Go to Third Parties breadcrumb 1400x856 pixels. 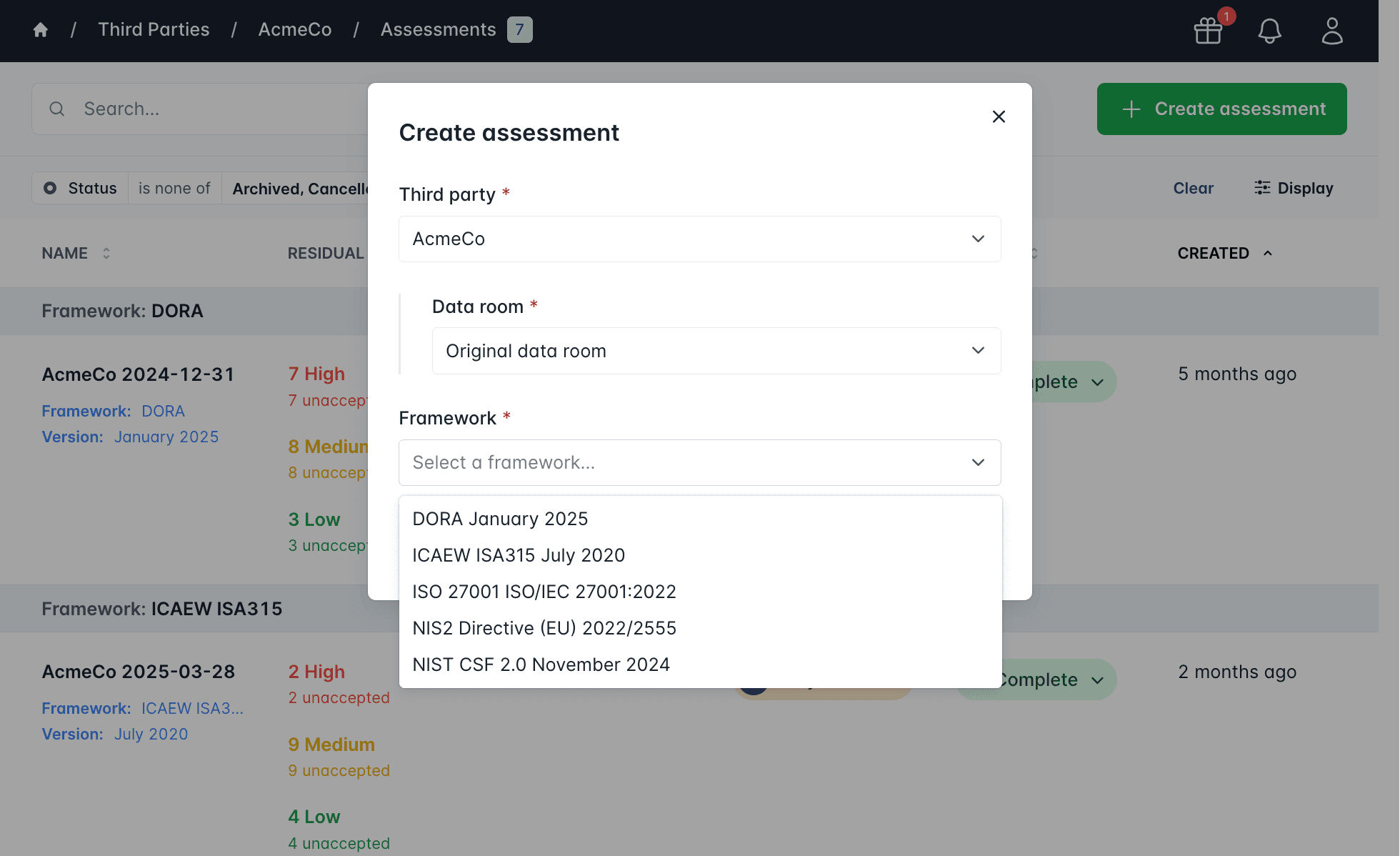click(154, 30)
